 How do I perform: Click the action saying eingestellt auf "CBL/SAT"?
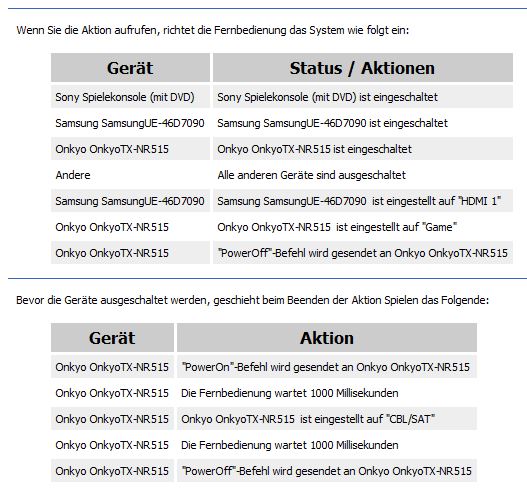pyautogui.click(x=327, y=419)
